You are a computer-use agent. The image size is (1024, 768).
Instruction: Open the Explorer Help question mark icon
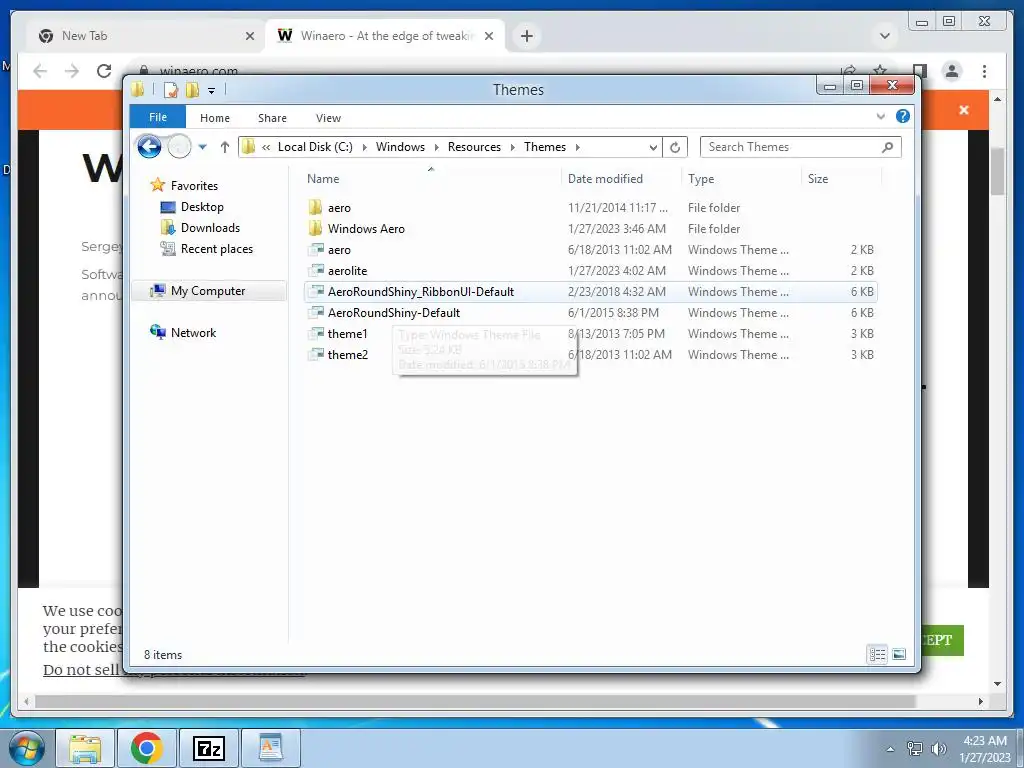903,116
